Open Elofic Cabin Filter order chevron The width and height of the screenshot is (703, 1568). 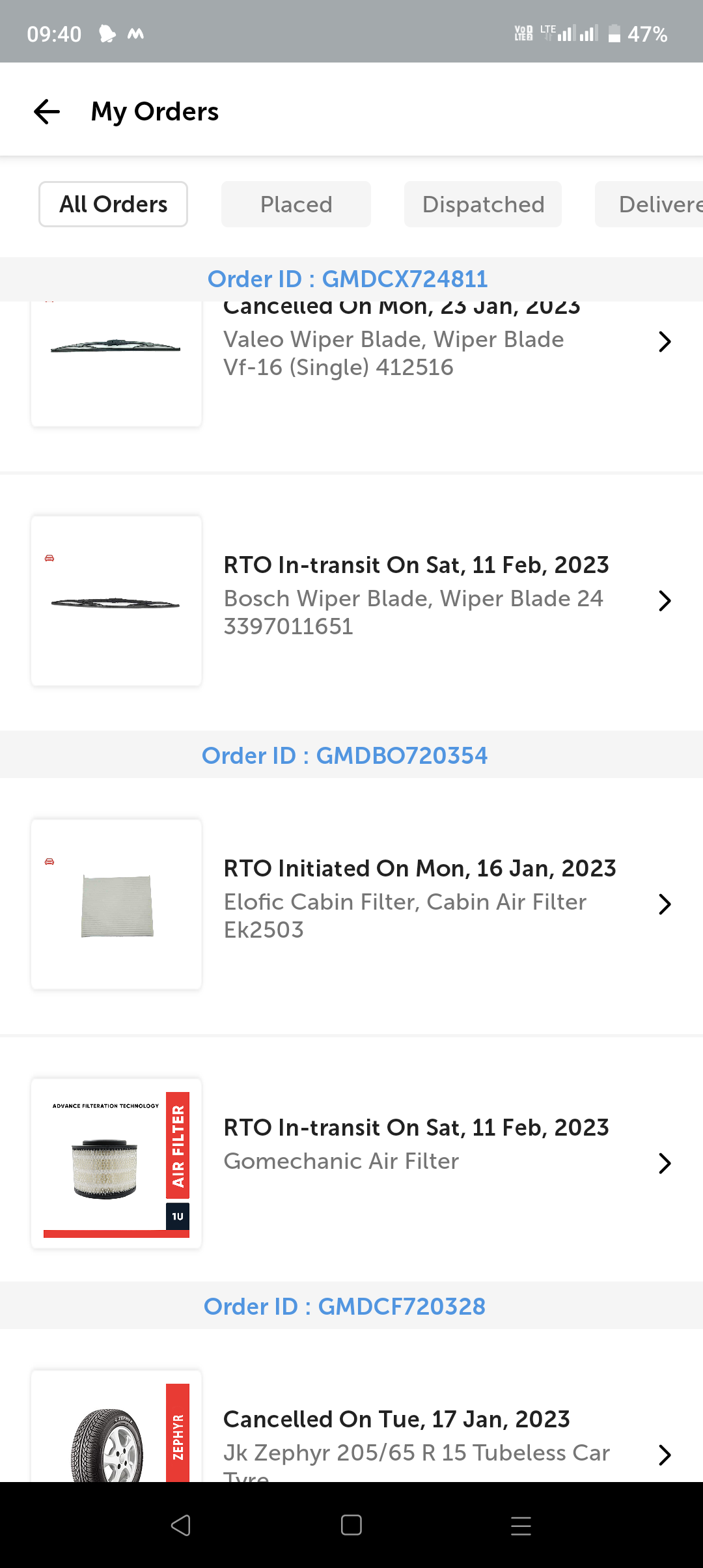click(x=664, y=904)
